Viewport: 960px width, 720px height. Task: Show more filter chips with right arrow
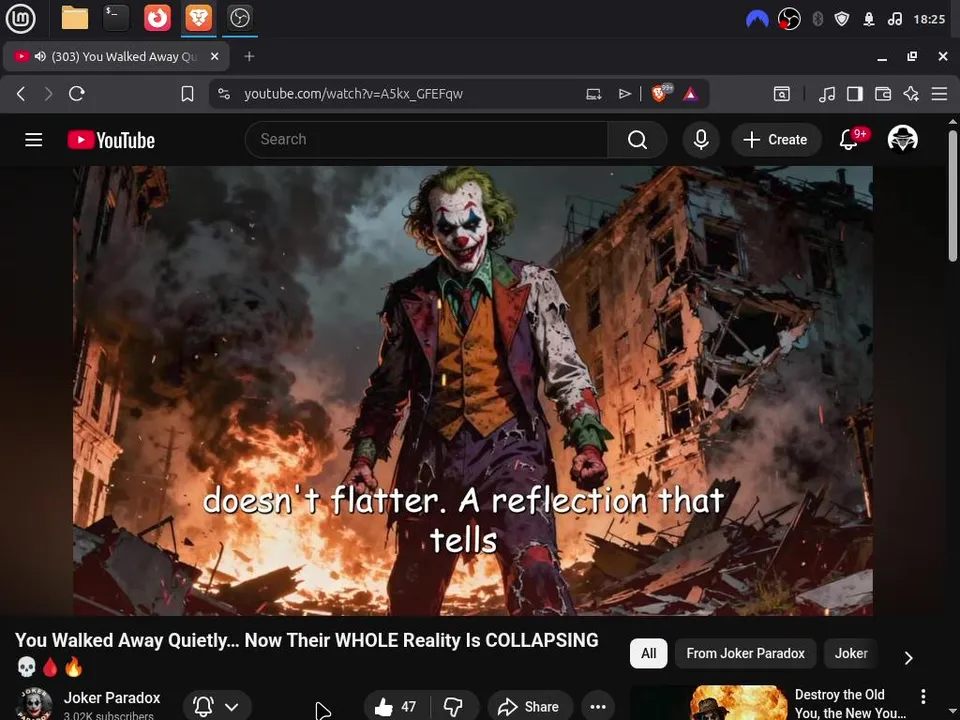pos(909,657)
